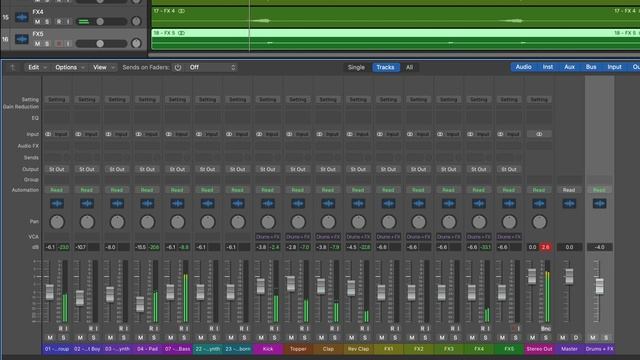640x360 pixels.
Task: Solo the FX5 track in the track header
Action: coord(47,44)
